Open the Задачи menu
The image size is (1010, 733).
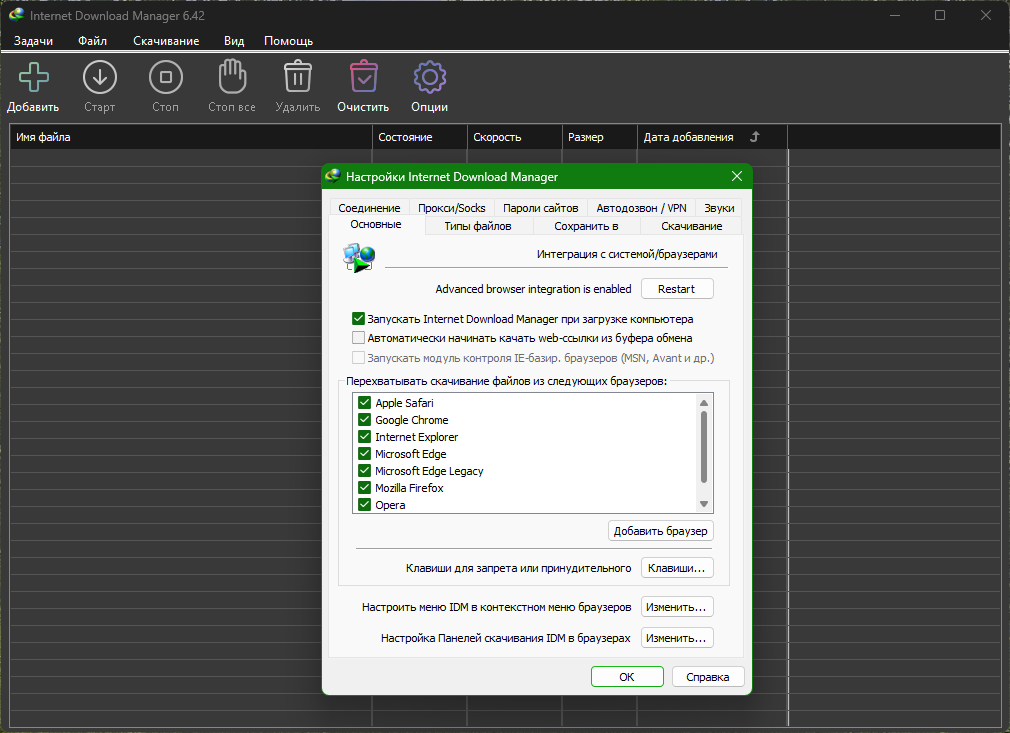click(33, 41)
